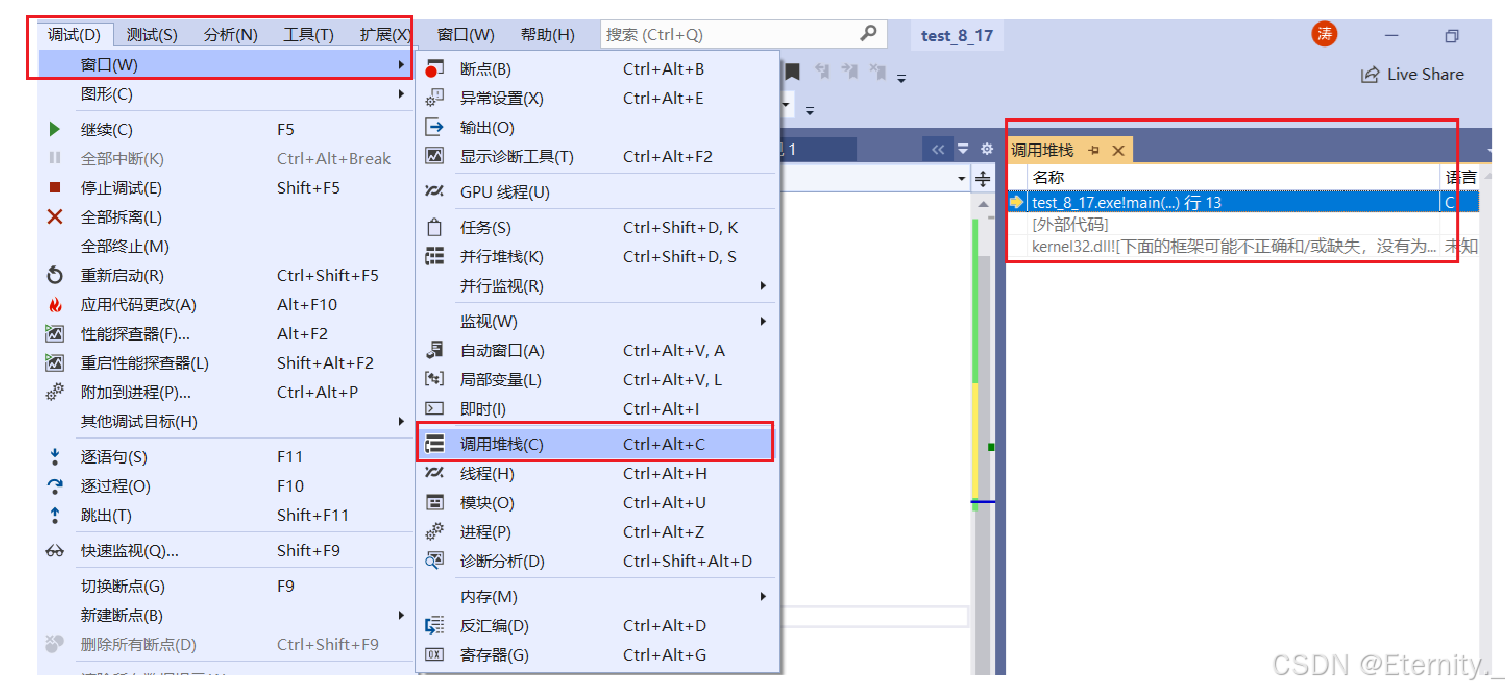
Task: Open the 分析(N) menu
Action: (231, 35)
